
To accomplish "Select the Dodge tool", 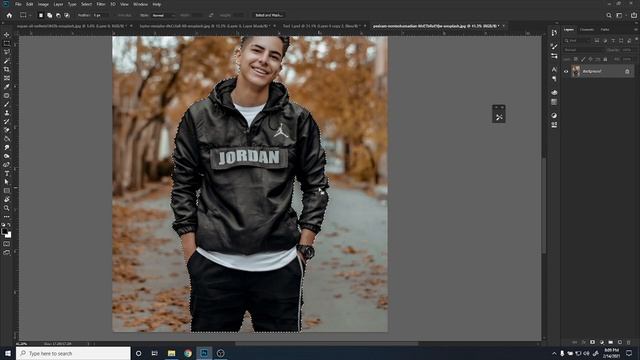I will pos(7,156).
